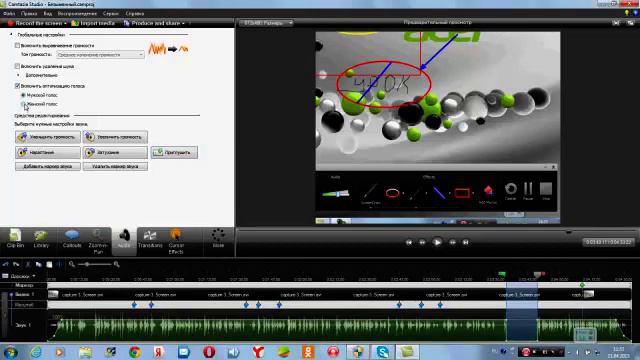
Task: Toggle lock on the Video 1 track
Action: 11,294
